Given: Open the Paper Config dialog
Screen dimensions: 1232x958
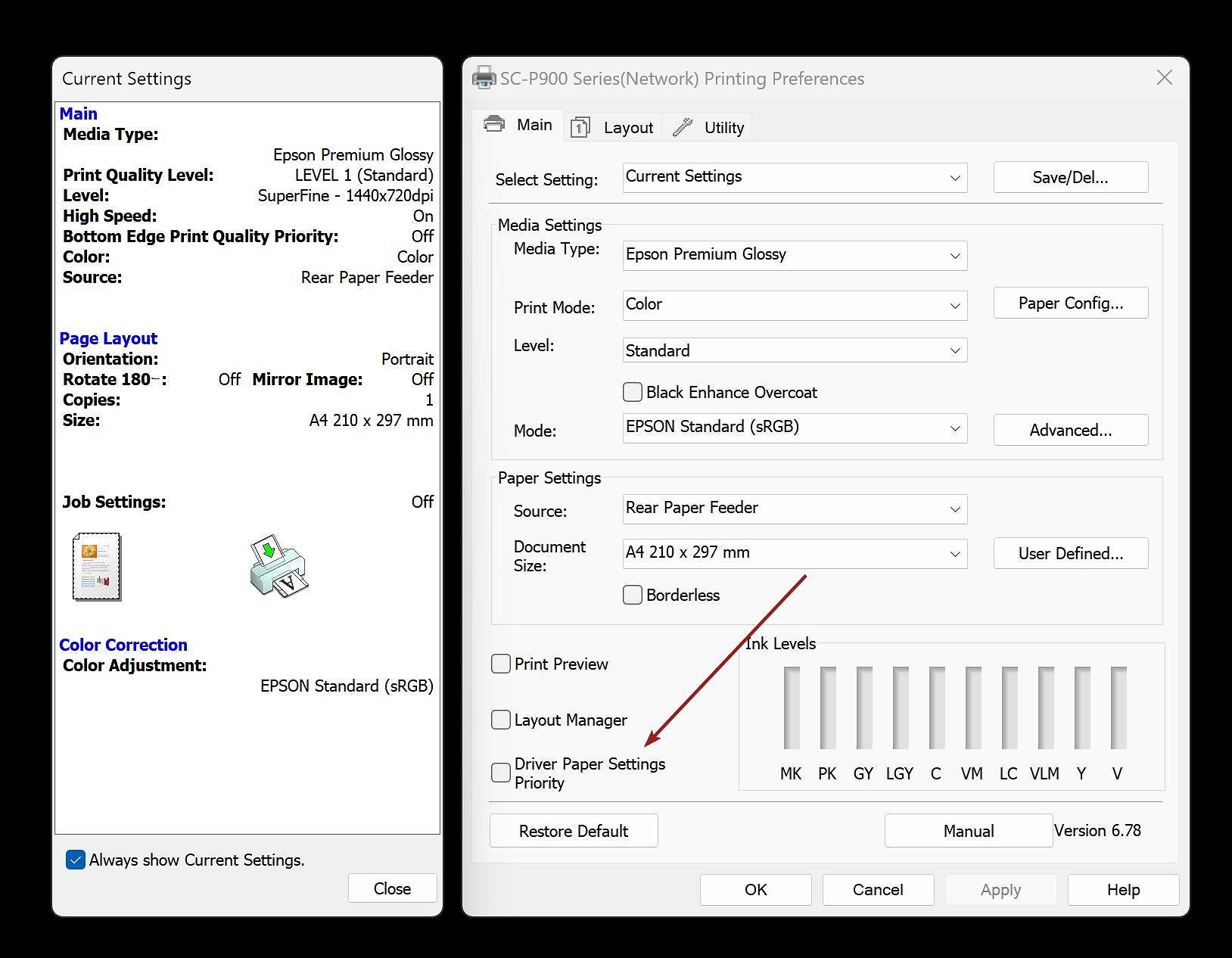Looking at the screenshot, I should [x=1070, y=303].
